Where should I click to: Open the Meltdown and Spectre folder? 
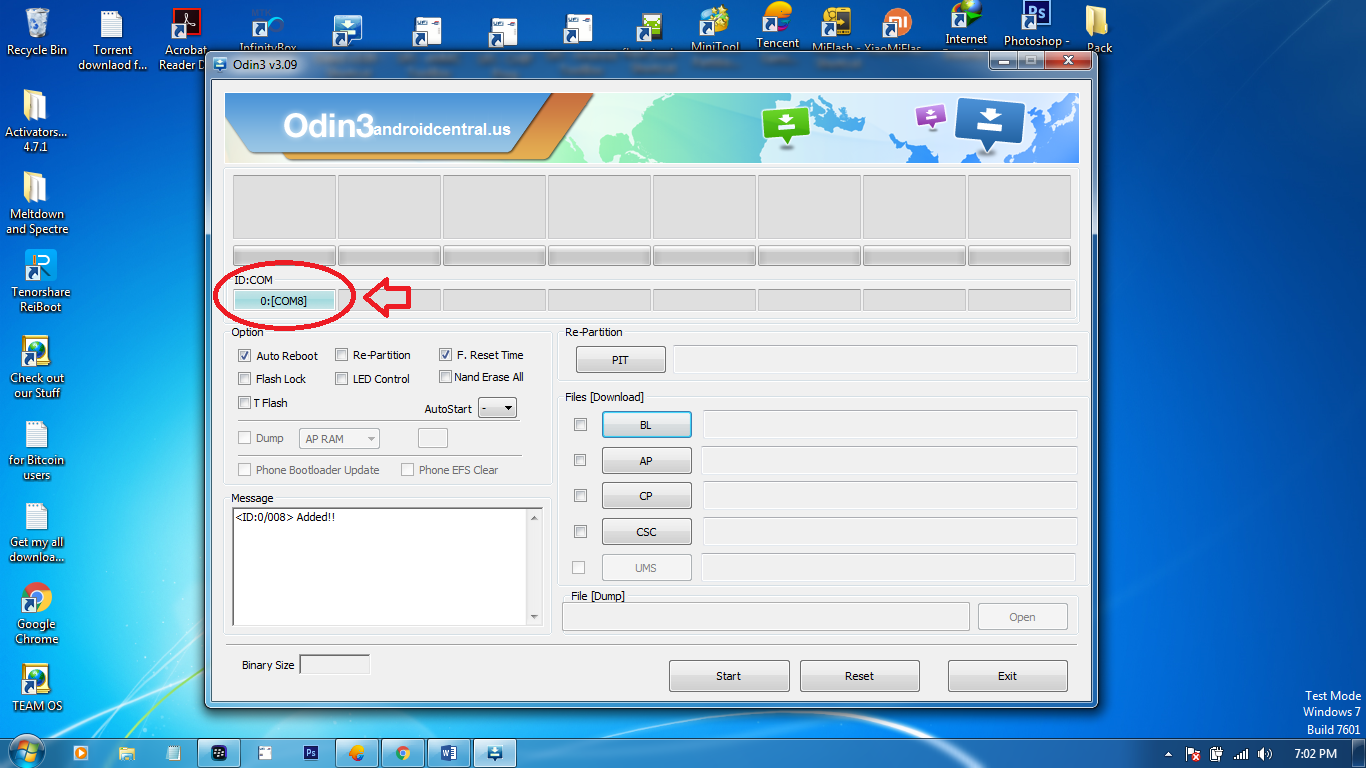(36, 204)
